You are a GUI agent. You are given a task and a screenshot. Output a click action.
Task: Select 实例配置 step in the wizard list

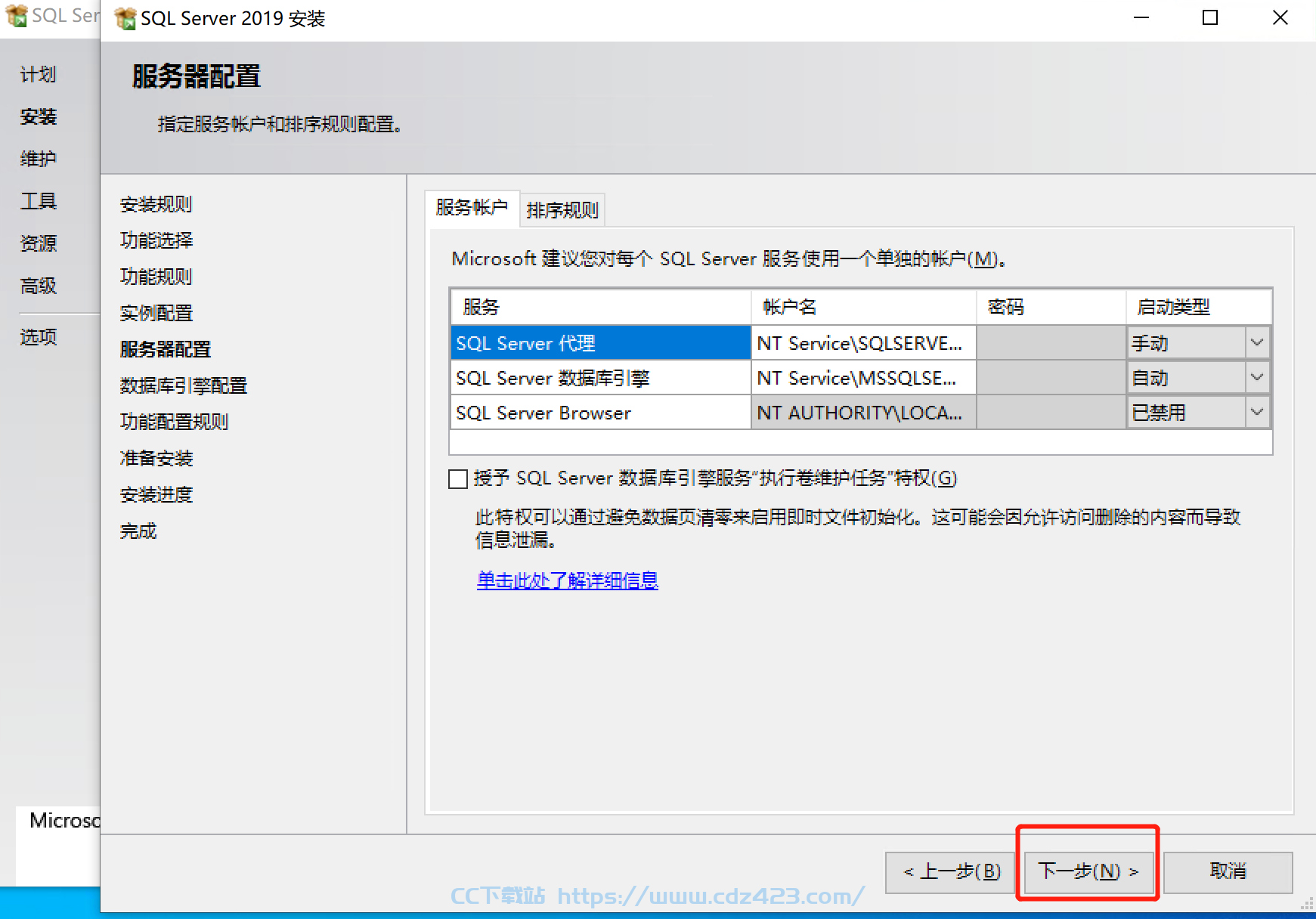coord(156,313)
